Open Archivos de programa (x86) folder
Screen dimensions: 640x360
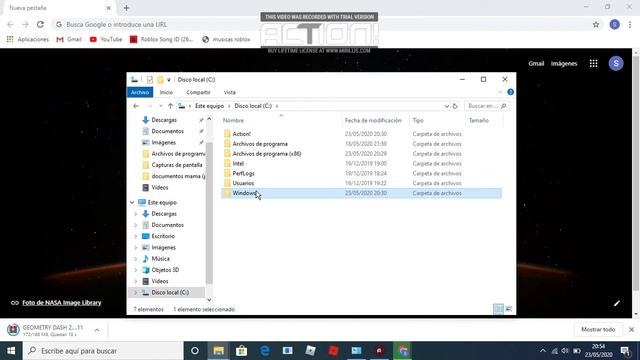click(267, 153)
